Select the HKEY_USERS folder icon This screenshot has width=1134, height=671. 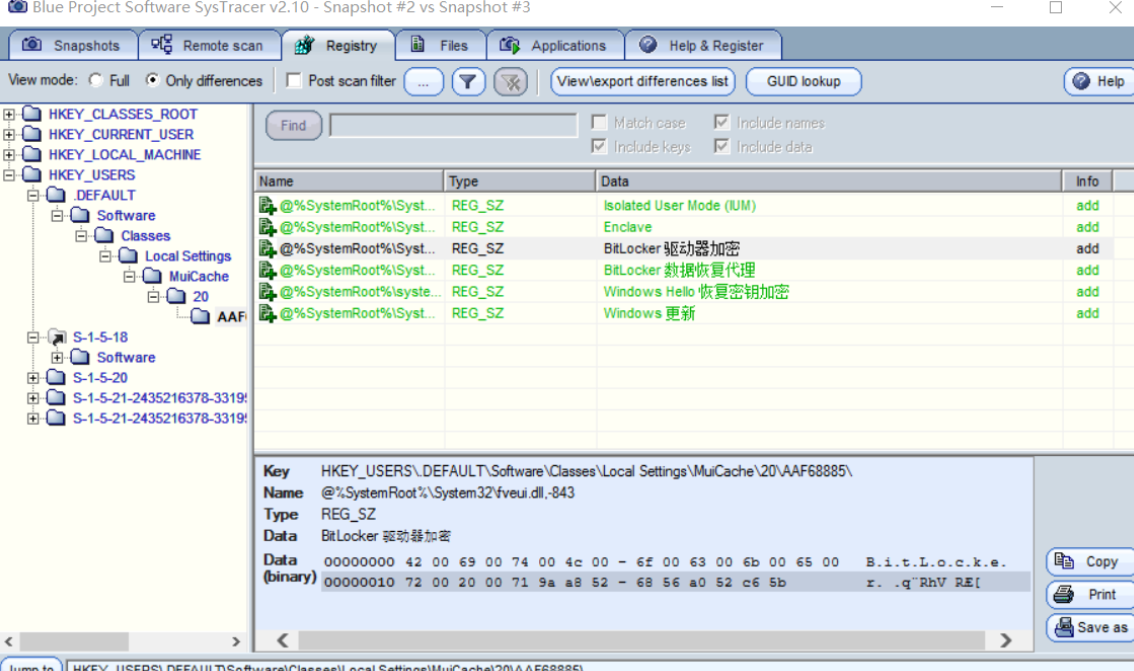pyautogui.click(x=32, y=174)
